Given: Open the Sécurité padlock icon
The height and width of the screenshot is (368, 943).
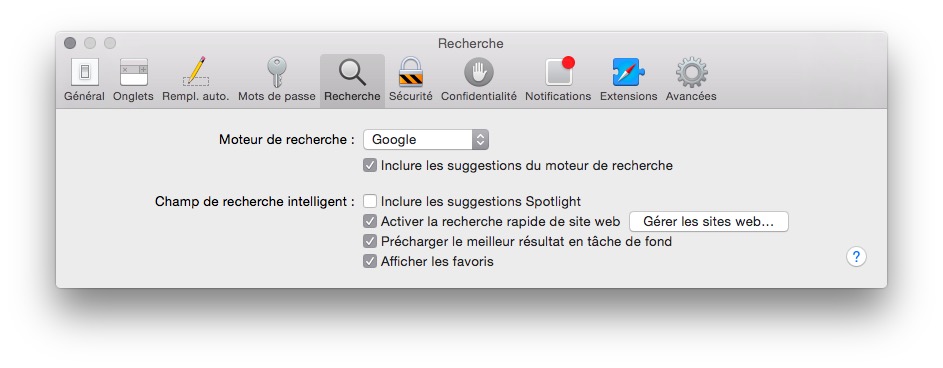Looking at the screenshot, I should point(411,72).
